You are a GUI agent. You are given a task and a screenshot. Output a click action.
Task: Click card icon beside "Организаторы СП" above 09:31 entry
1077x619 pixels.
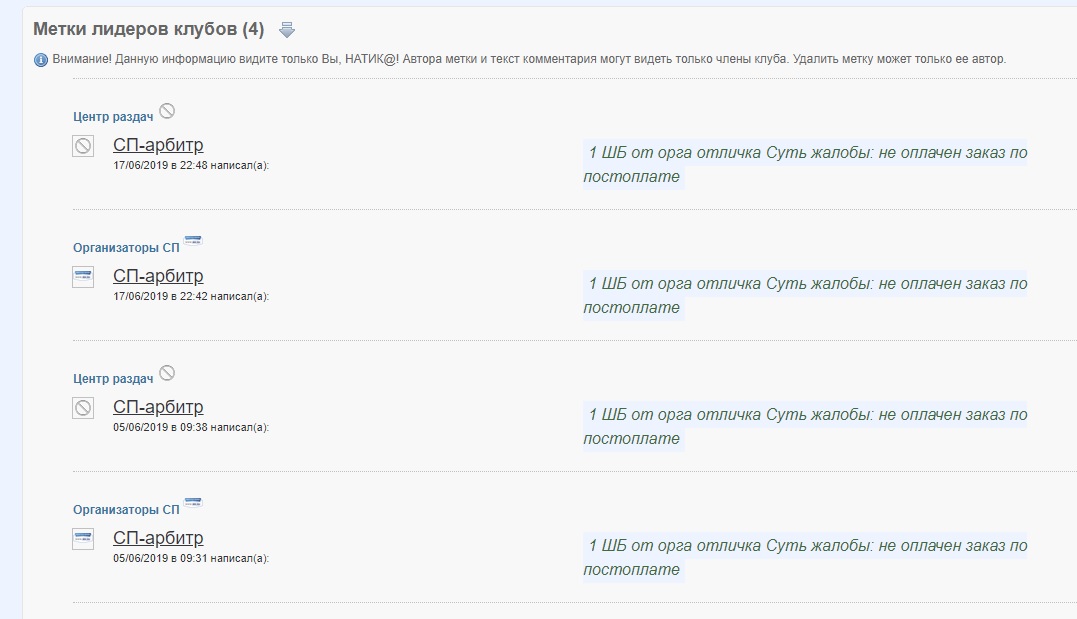pos(193,504)
